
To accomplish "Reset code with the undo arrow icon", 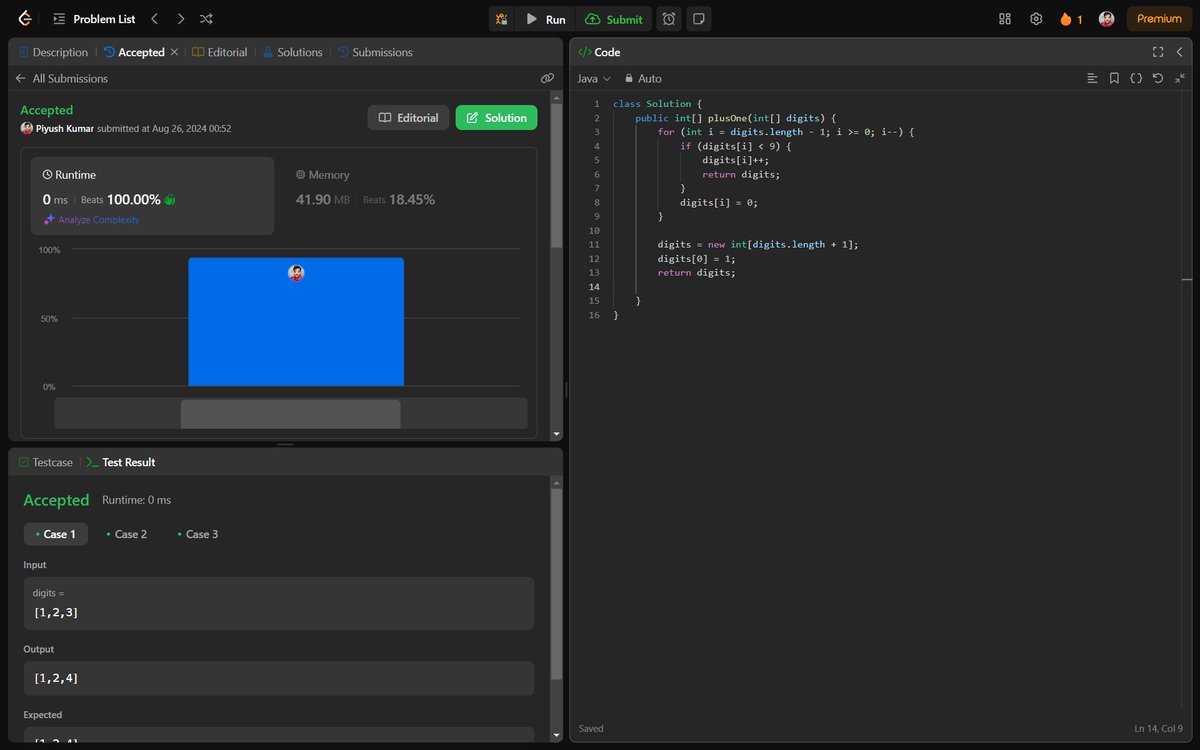I will [1158, 78].
